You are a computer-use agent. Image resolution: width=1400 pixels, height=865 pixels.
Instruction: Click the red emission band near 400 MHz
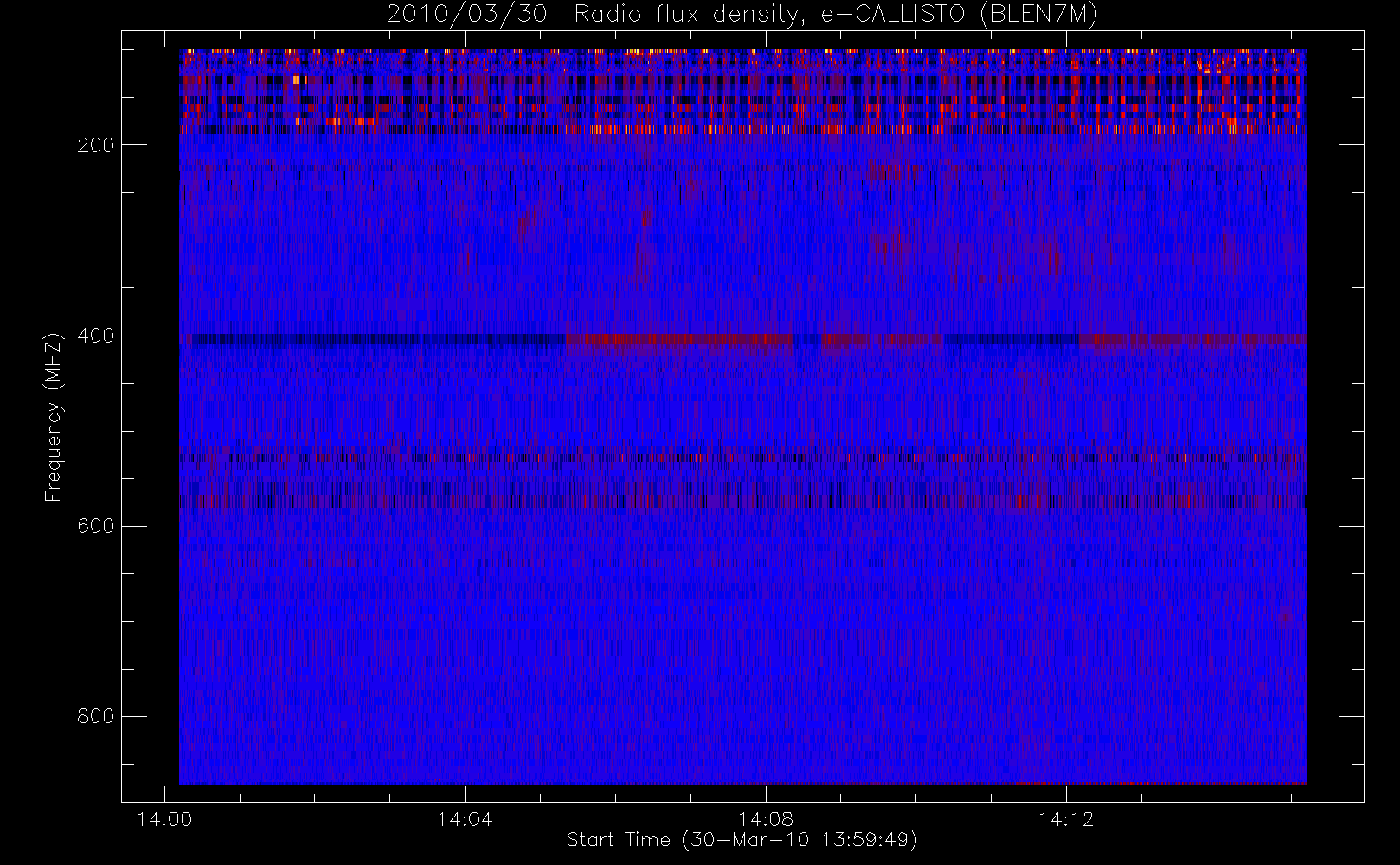(679, 339)
